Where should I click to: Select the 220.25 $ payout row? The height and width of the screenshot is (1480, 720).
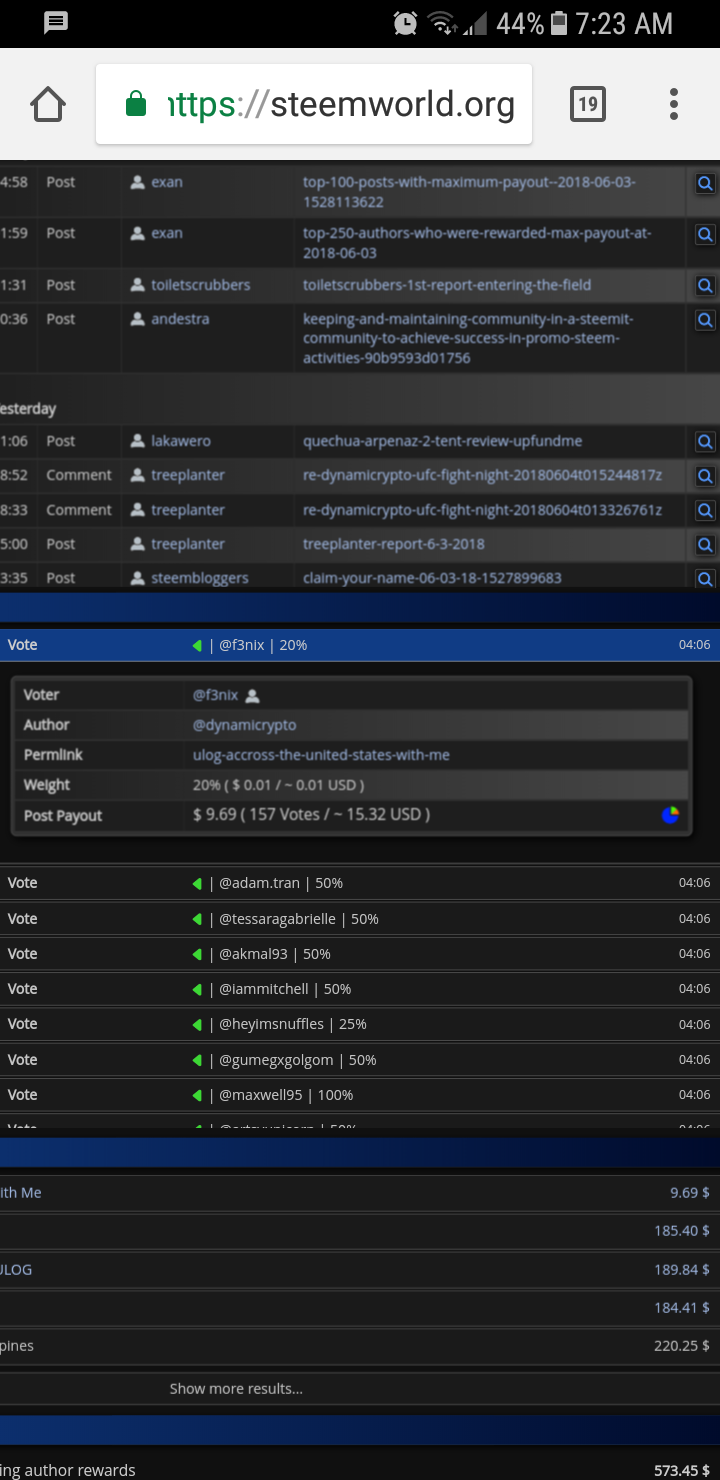[x=360, y=1346]
